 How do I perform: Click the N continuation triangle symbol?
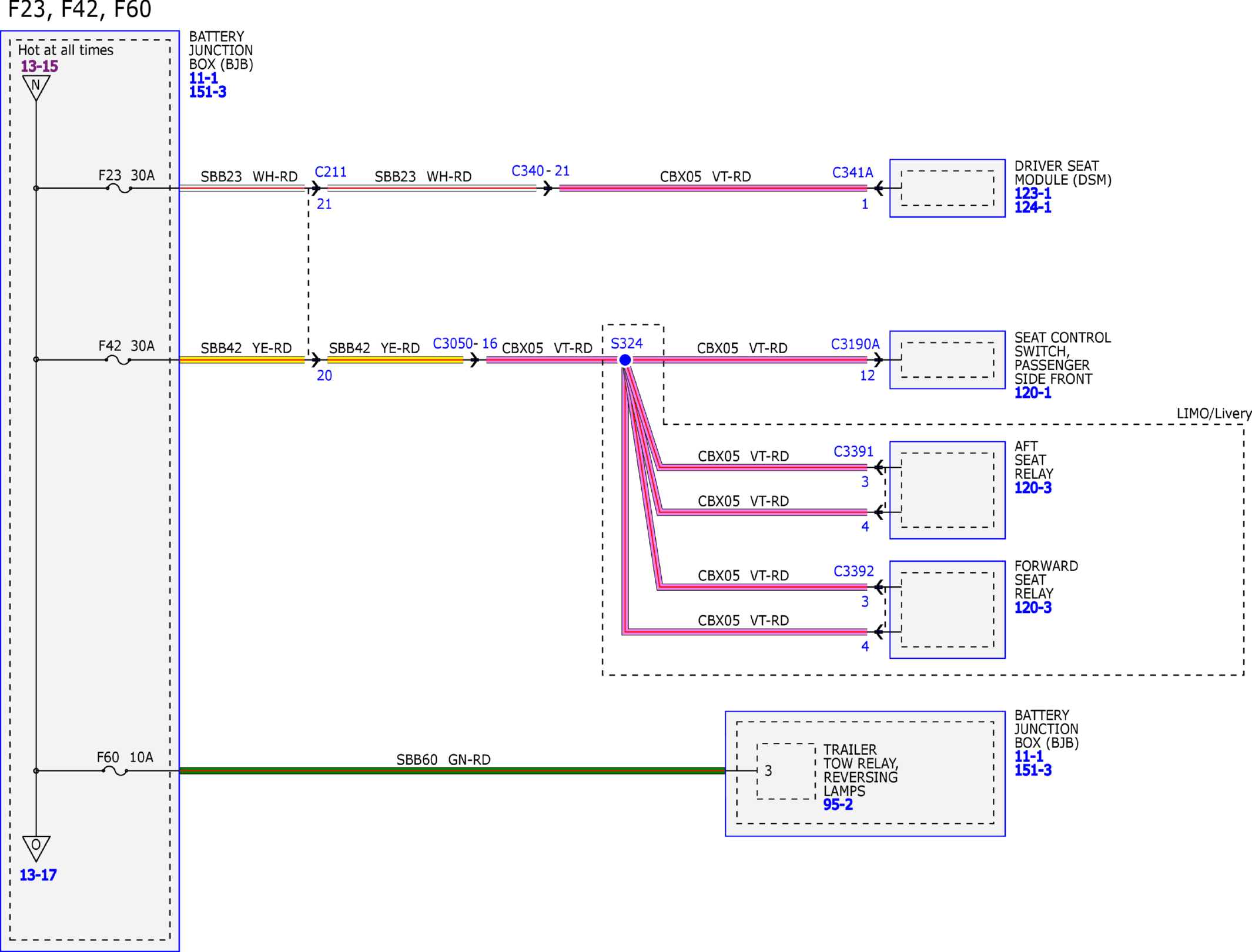pyautogui.click(x=36, y=88)
